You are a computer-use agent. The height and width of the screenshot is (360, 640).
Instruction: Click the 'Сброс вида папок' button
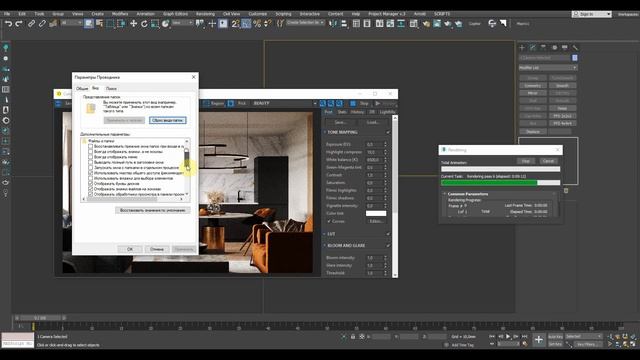[x=167, y=120]
